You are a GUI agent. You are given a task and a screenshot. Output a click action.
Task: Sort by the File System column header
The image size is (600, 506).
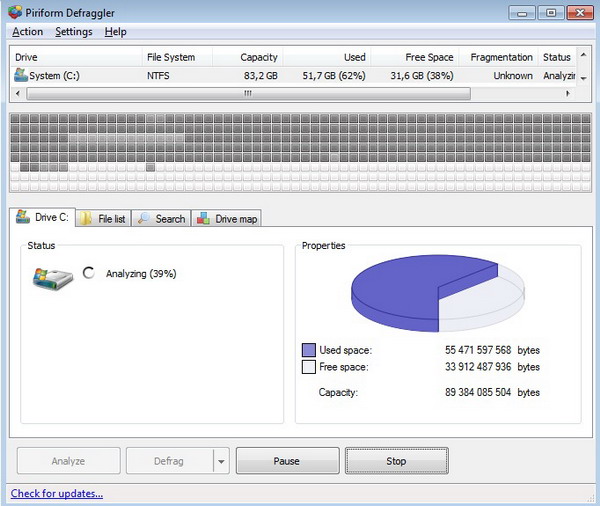pos(177,57)
